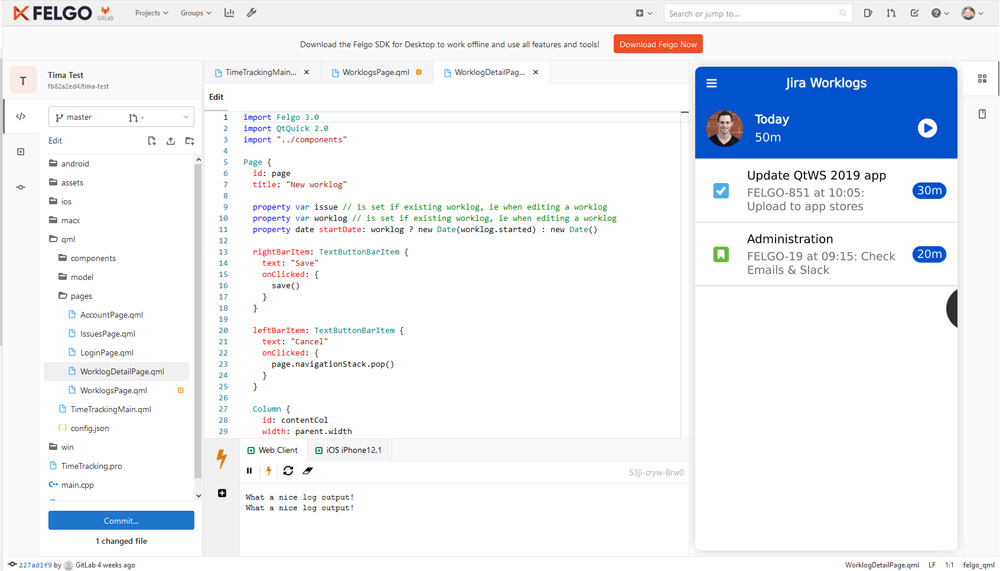Image resolution: width=1000 pixels, height=571 pixels.
Task: Click the grid icon in right sidebar
Action: 982,78
